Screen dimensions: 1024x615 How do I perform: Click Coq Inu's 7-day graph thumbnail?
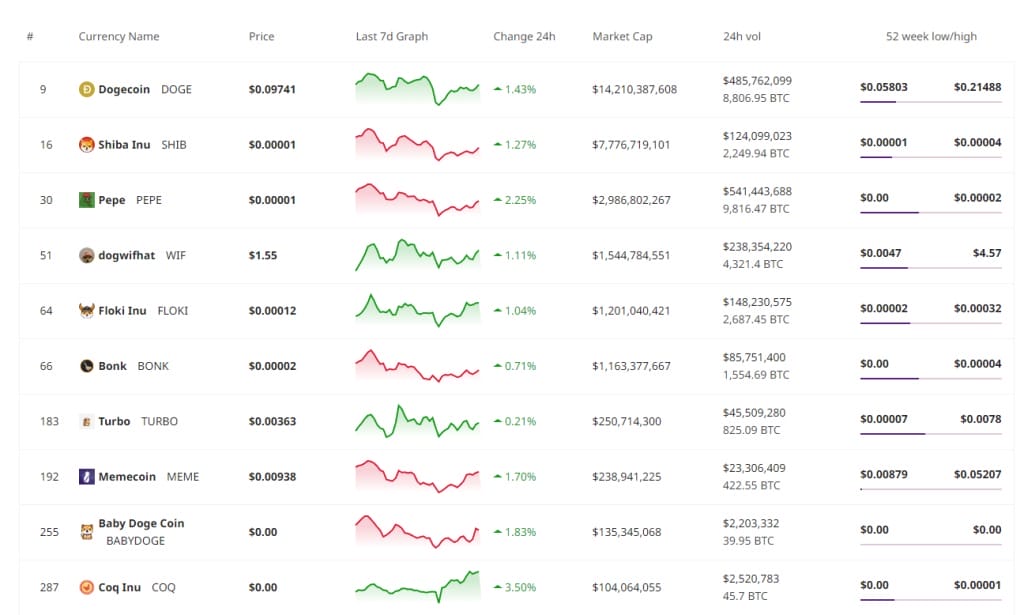(x=417, y=587)
